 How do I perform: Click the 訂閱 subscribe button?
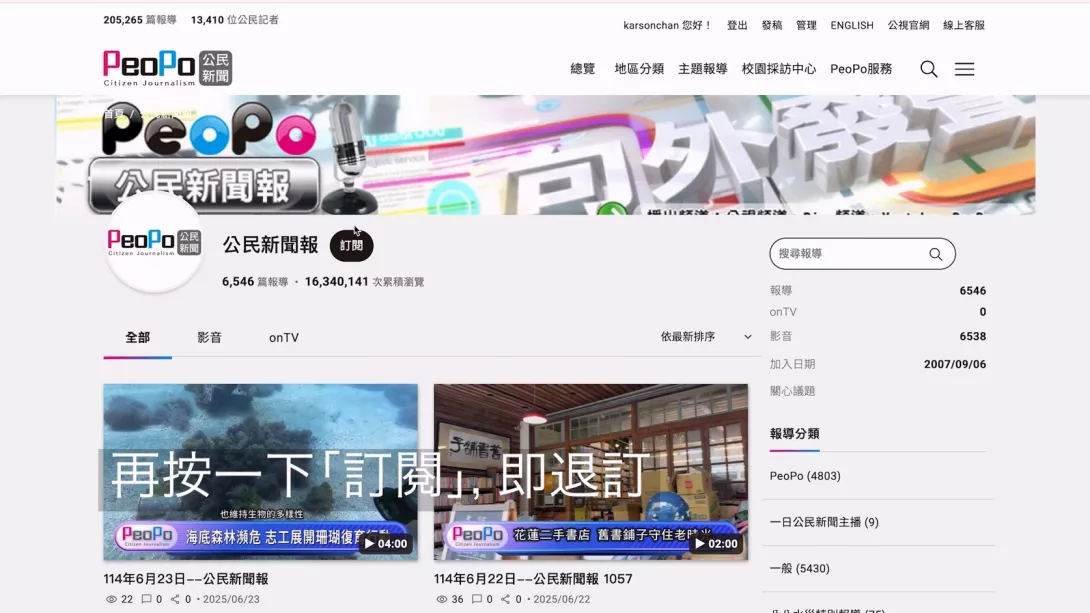point(351,245)
